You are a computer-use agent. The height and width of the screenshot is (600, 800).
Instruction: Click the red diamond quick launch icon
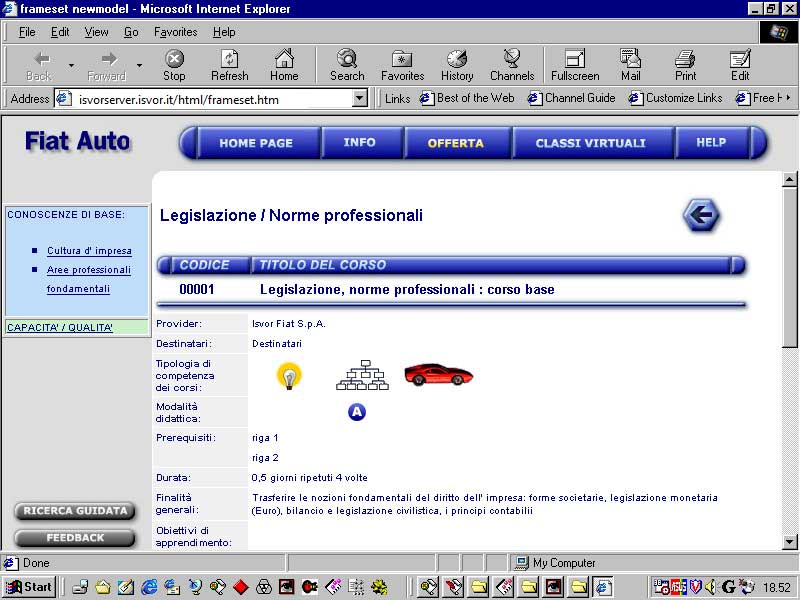tap(240, 587)
